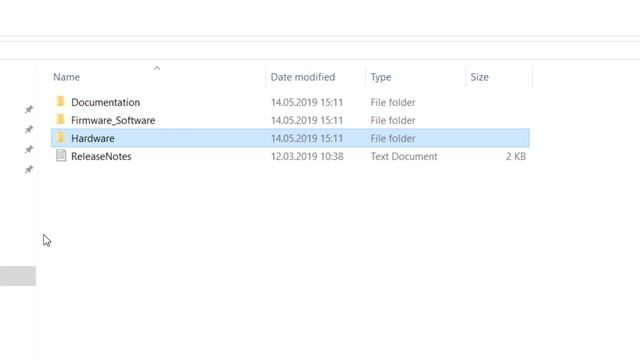
Task: Click the Hardware modified date cell
Action: (x=307, y=138)
